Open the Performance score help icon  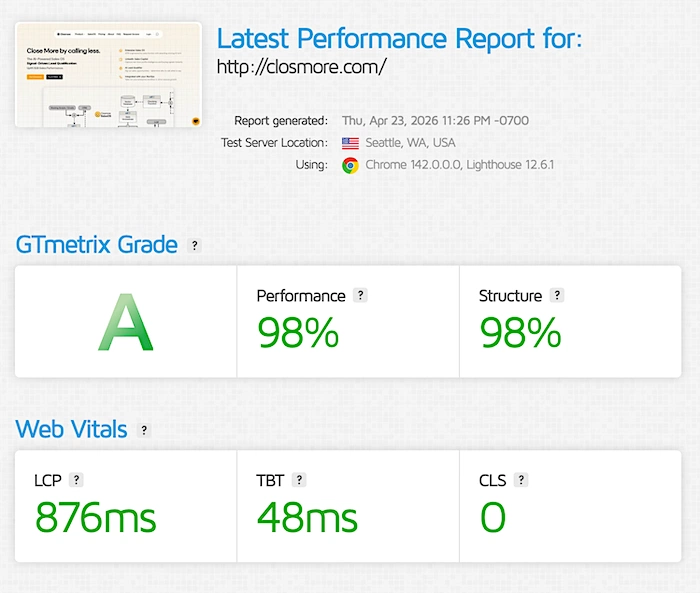point(360,295)
